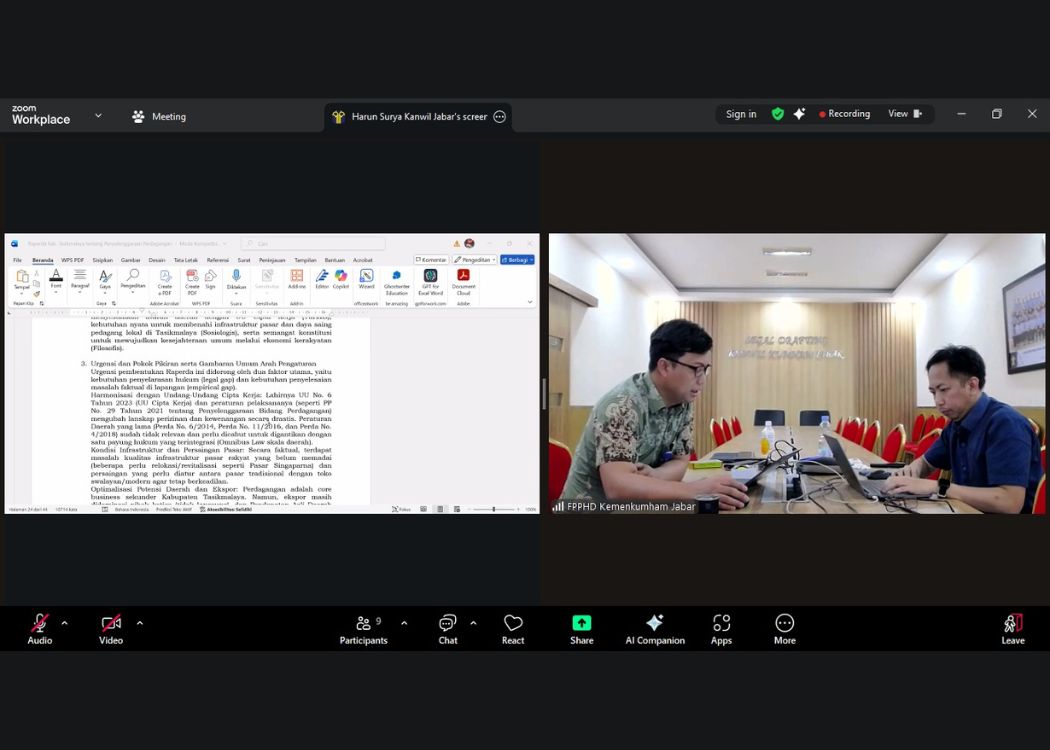Open the Zoom Workplace dropdown chevron

[98, 116]
